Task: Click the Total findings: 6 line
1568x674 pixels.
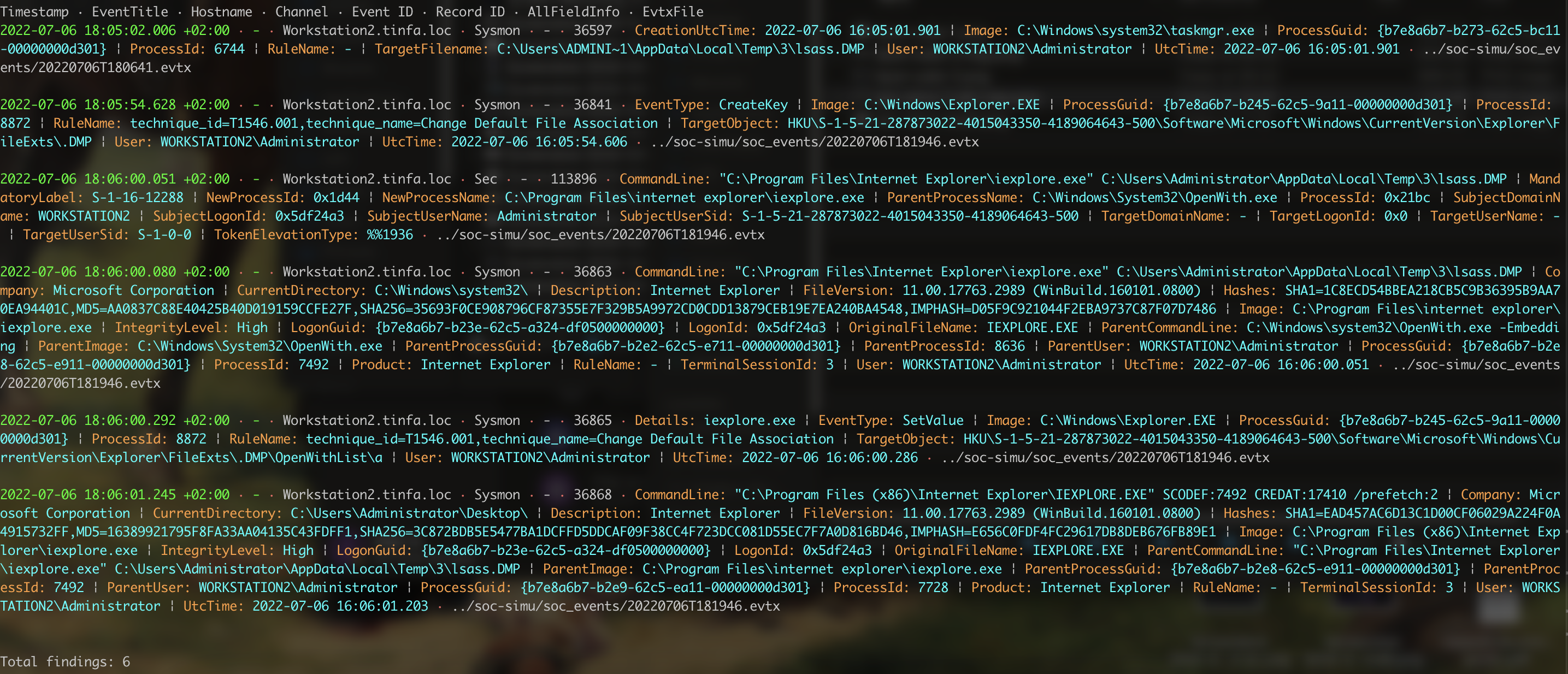Action: [x=65, y=661]
